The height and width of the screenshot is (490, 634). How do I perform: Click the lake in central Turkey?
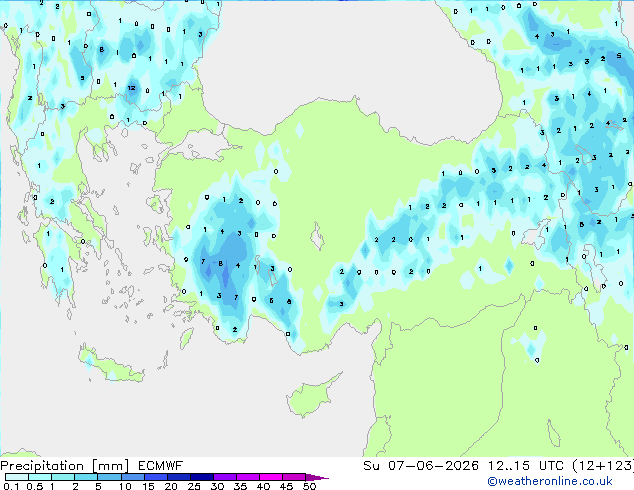tap(317, 236)
